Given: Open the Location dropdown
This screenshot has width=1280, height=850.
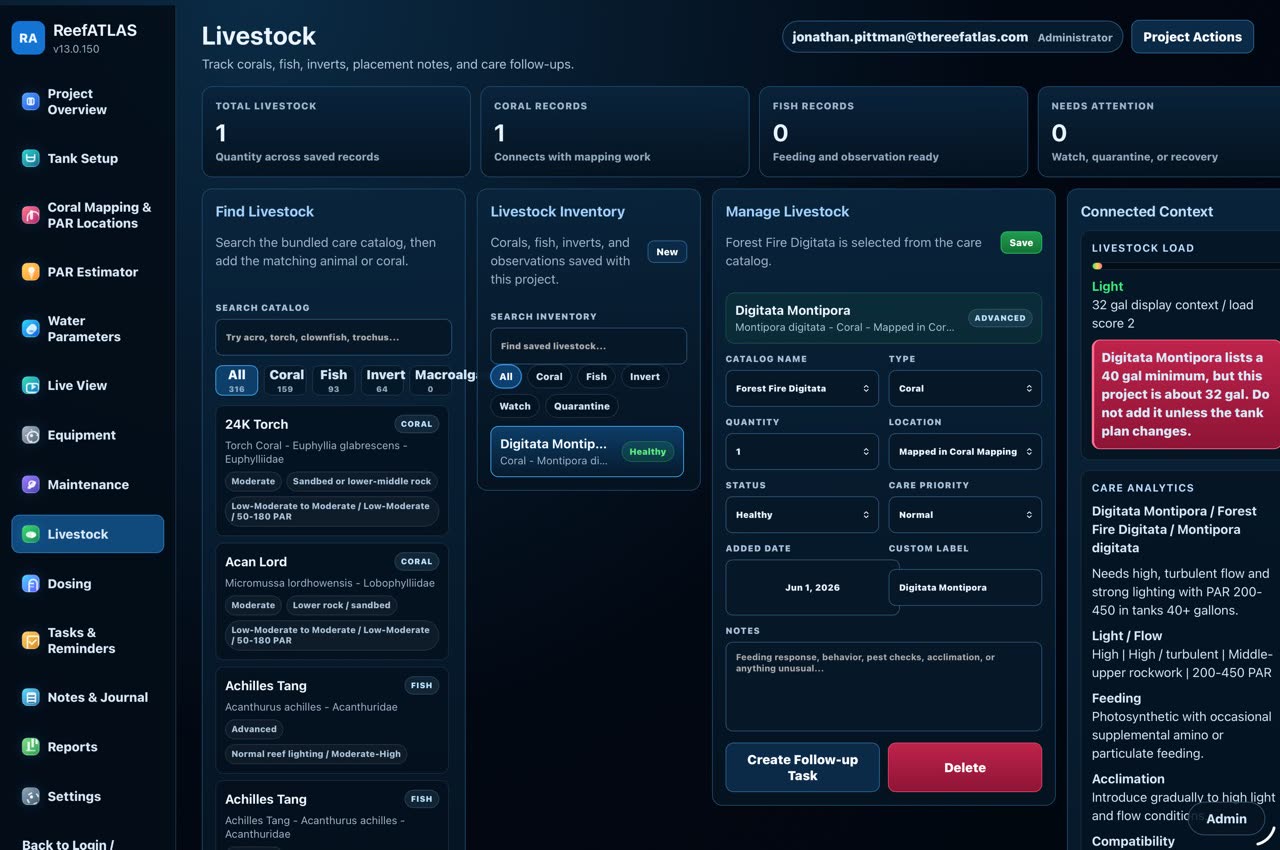Looking at the screenshot, I should pyautogui.click(x=965, y=452).
